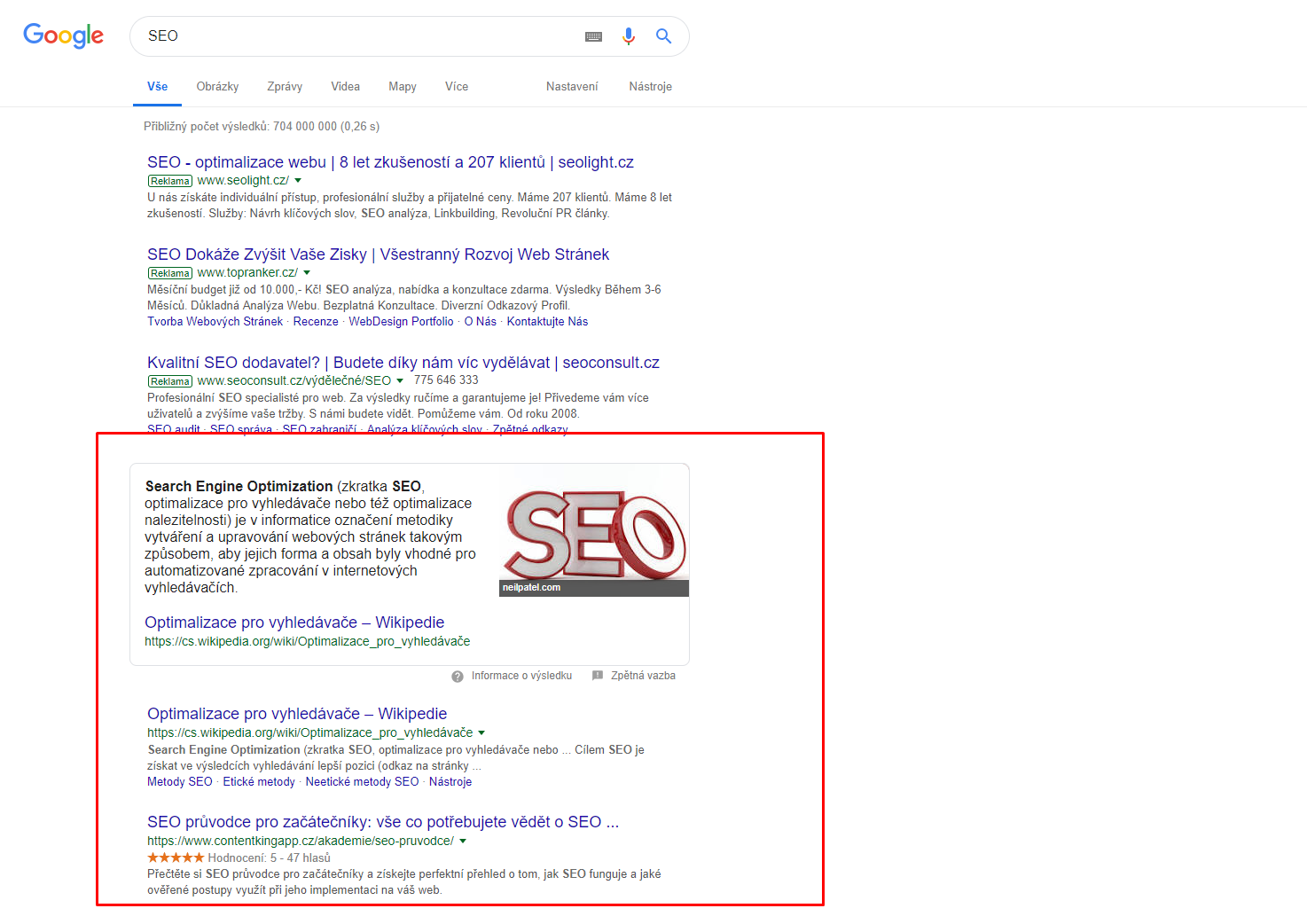Expand dropdown arrow next to seoconsult.cz URL

[x=400, y=381]
